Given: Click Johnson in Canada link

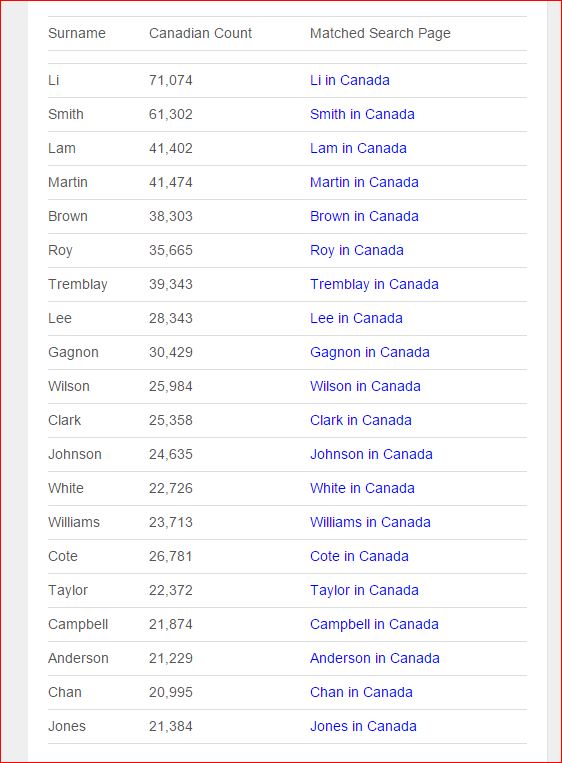Looking at the screenshot, I should coord(371,454).
